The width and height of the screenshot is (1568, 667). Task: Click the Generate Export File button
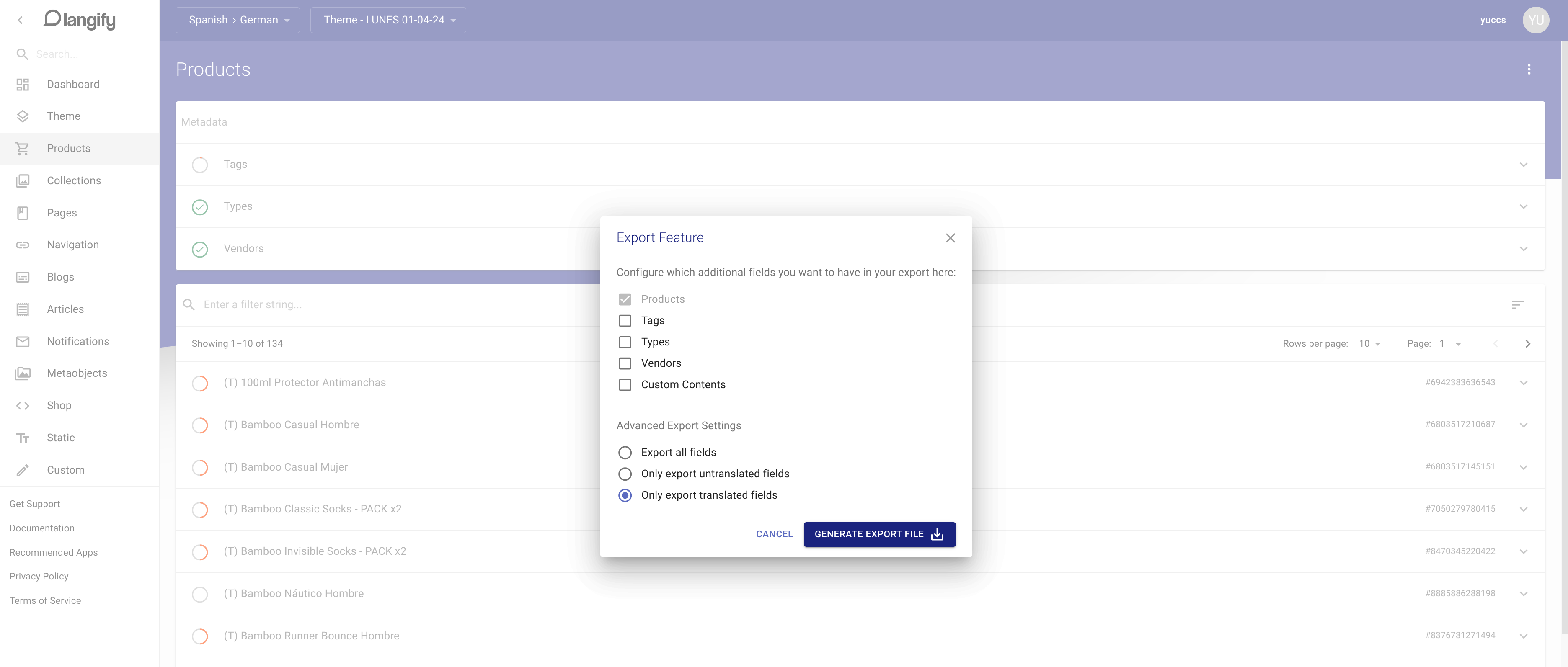(879, 534)
